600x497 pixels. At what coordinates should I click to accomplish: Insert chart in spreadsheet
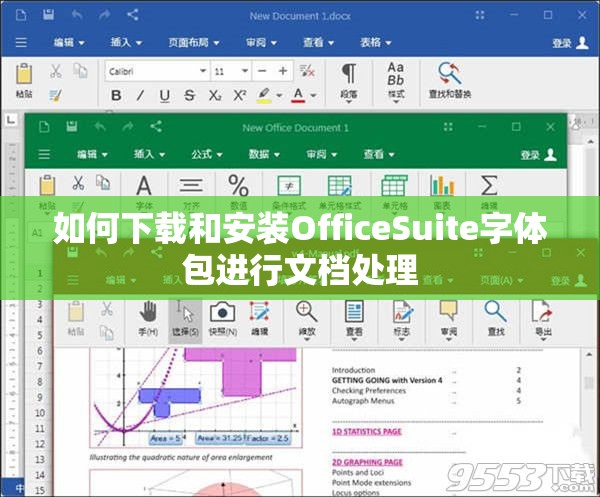442,192
